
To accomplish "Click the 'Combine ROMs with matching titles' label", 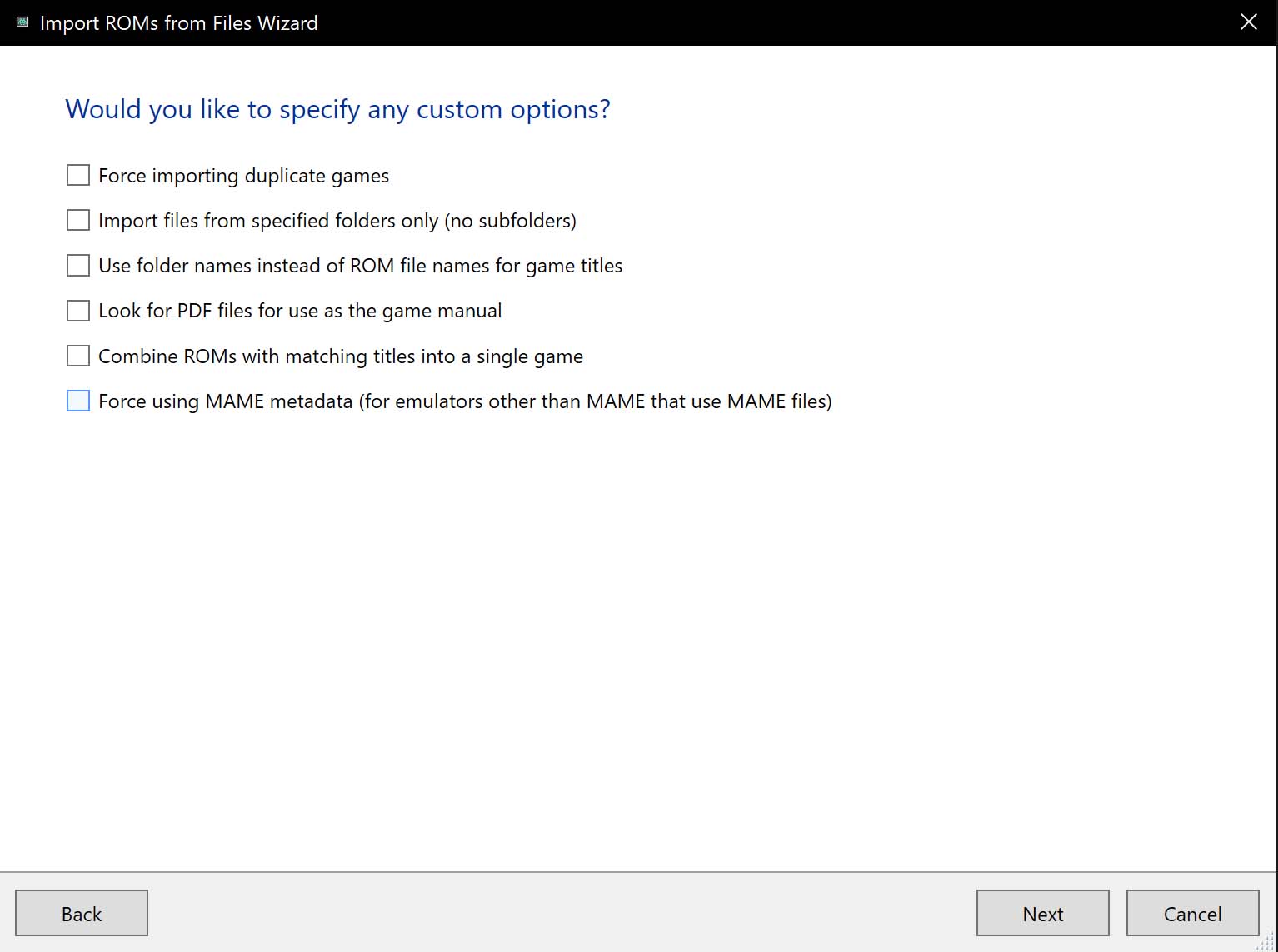I will (340, 356).
